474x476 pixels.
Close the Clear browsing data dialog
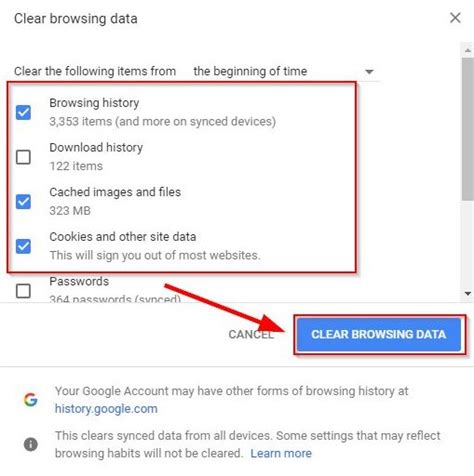click(455, 18)
